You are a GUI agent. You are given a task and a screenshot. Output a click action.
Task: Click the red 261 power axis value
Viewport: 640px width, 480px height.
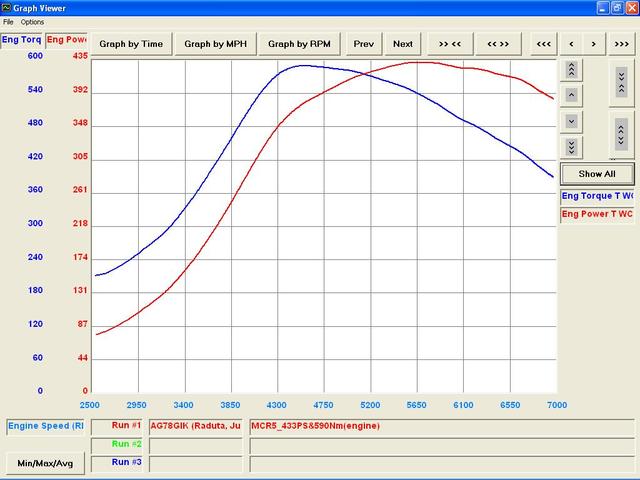[80, 190]
